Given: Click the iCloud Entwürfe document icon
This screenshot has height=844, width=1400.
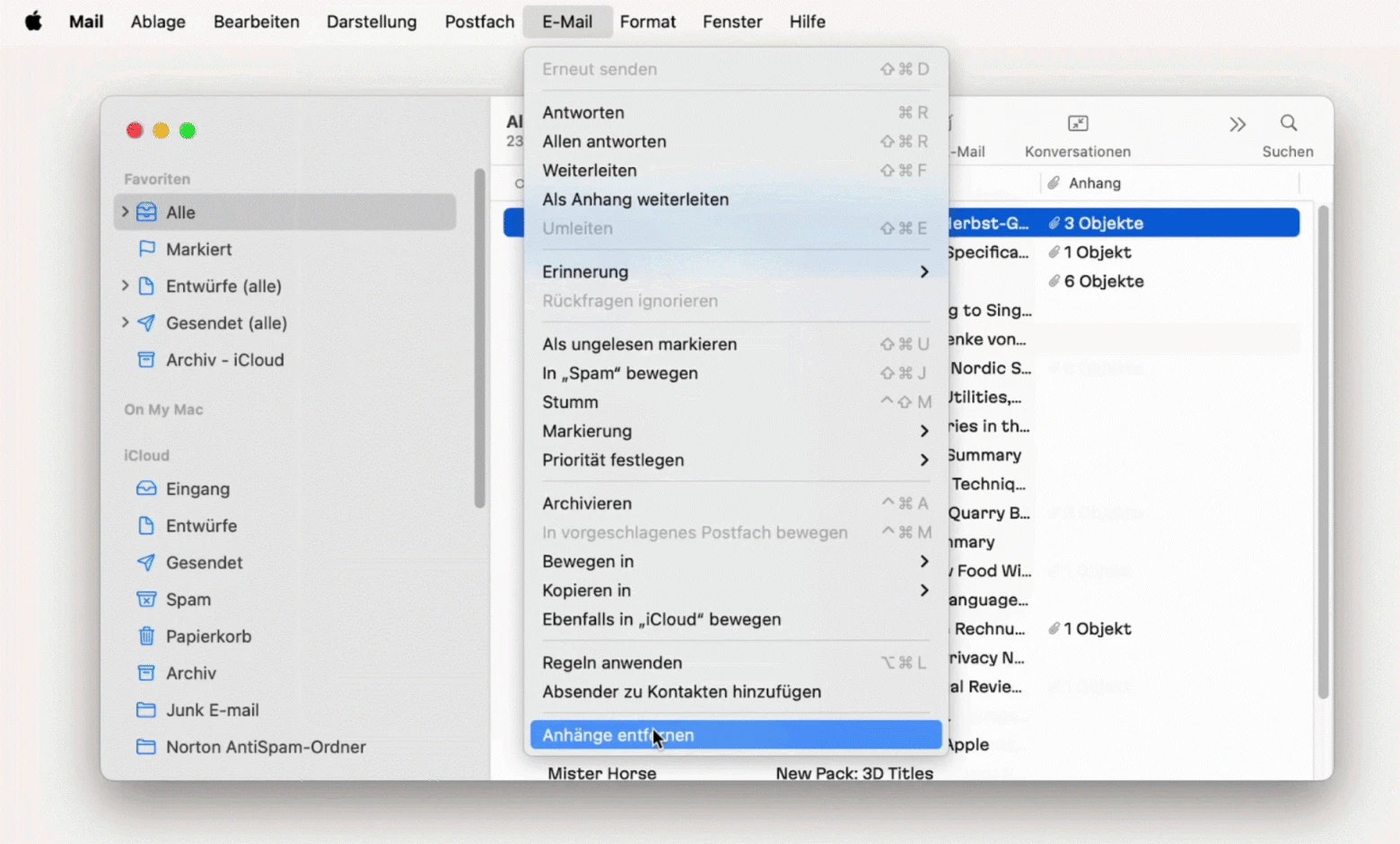Looking at the screenshot, I should click(146, 526).
